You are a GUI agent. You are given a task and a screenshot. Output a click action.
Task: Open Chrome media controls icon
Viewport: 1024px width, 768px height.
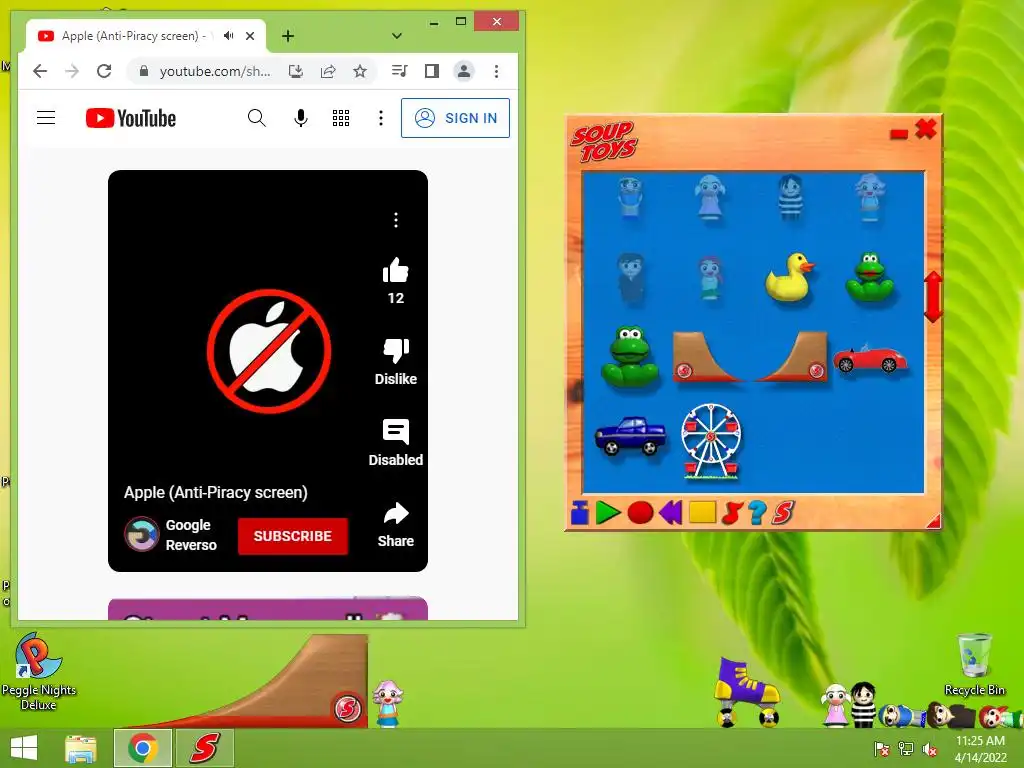tap(400, 71)
